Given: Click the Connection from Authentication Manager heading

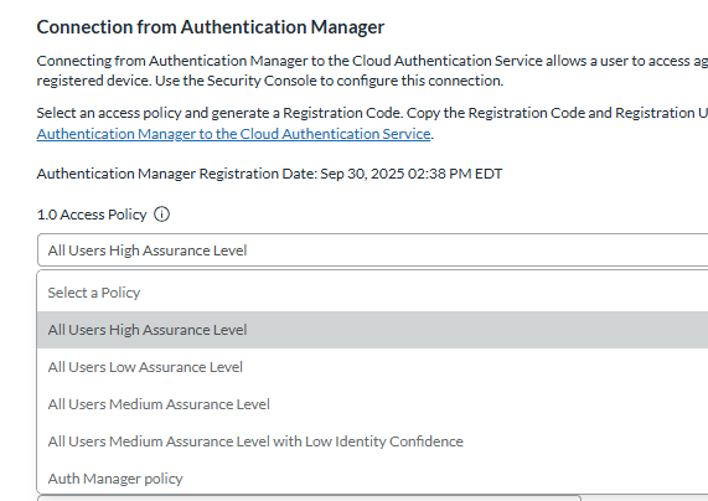Looking at the screenshot, I should pyautogui.click(x=210, y=27).
